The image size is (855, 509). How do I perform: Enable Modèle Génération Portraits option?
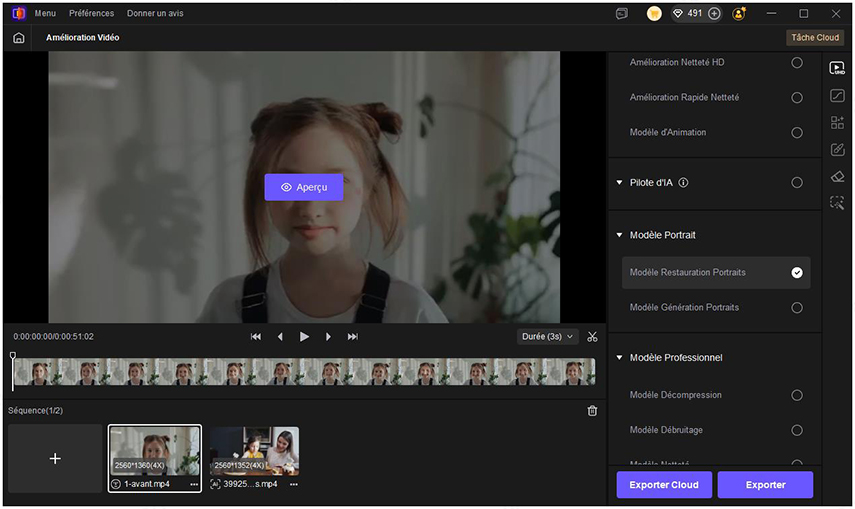click(x=797, y=308)
